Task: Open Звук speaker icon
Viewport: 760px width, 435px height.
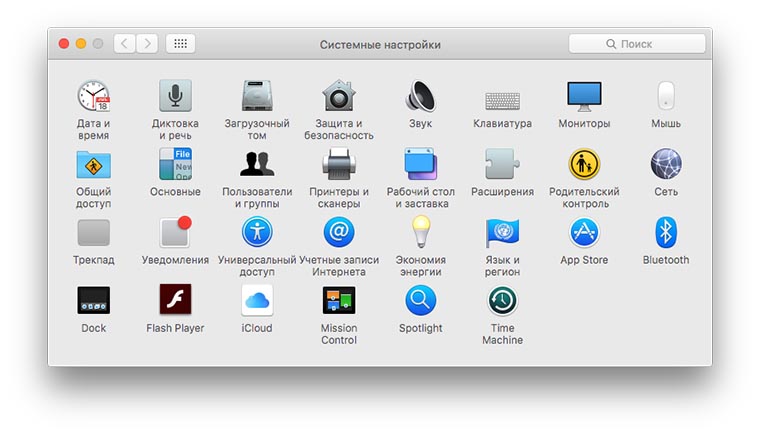Action: [x=420, y=96]
